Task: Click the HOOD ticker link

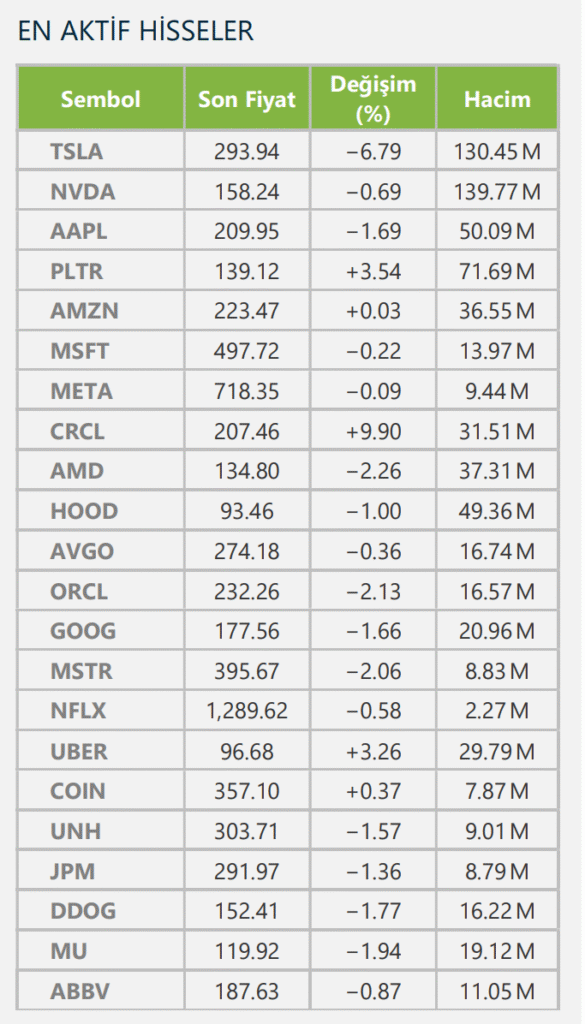Action: point(84,511)
